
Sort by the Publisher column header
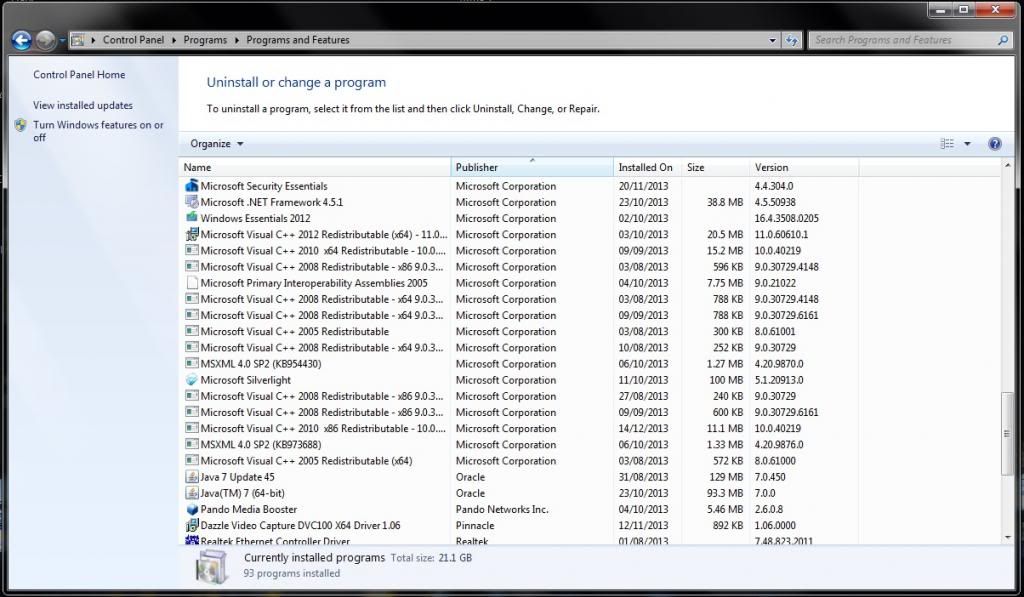[532, 167]
